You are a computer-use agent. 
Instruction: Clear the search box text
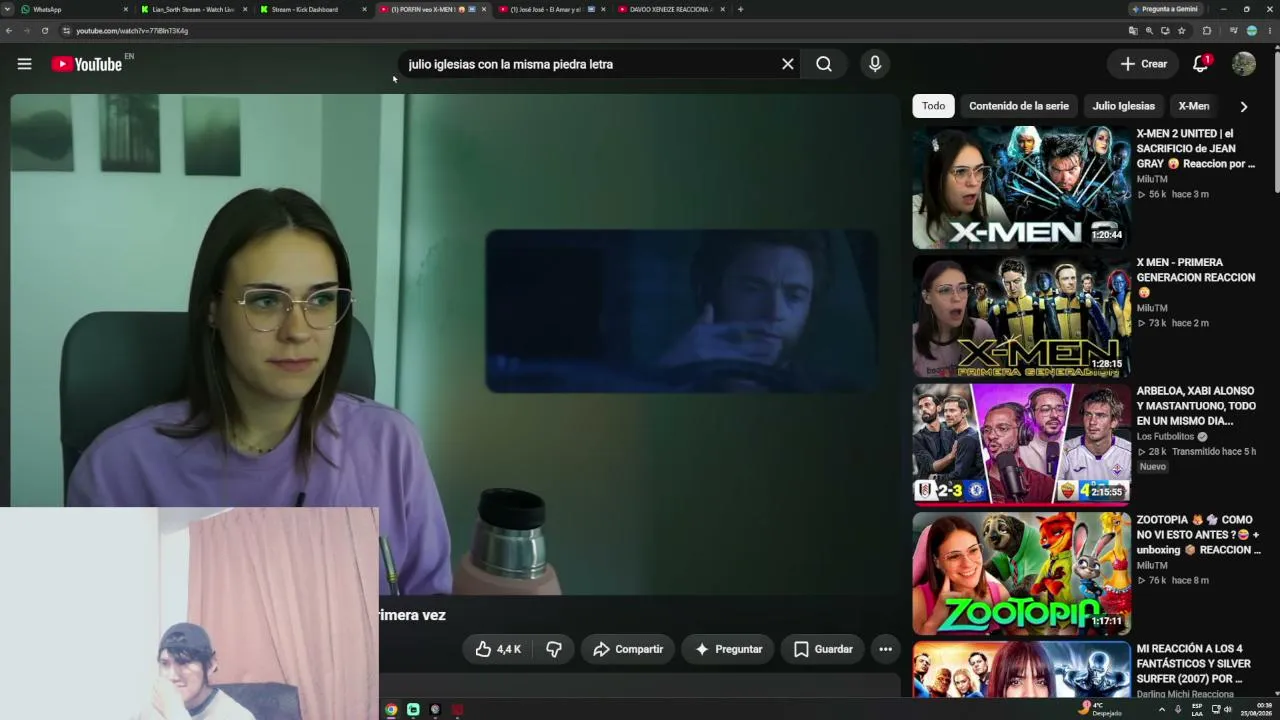coord(788,64)
